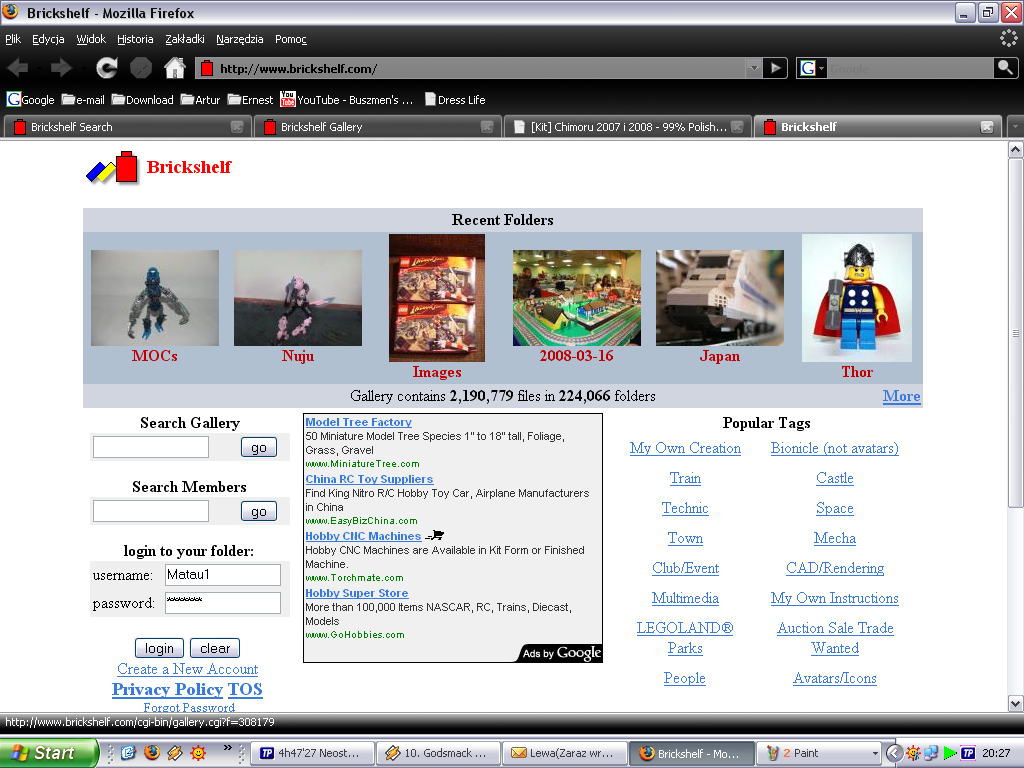Click the page scrollbar down arrow
This screenshot has height=768, width=1024.
(x=1016, y=703)
